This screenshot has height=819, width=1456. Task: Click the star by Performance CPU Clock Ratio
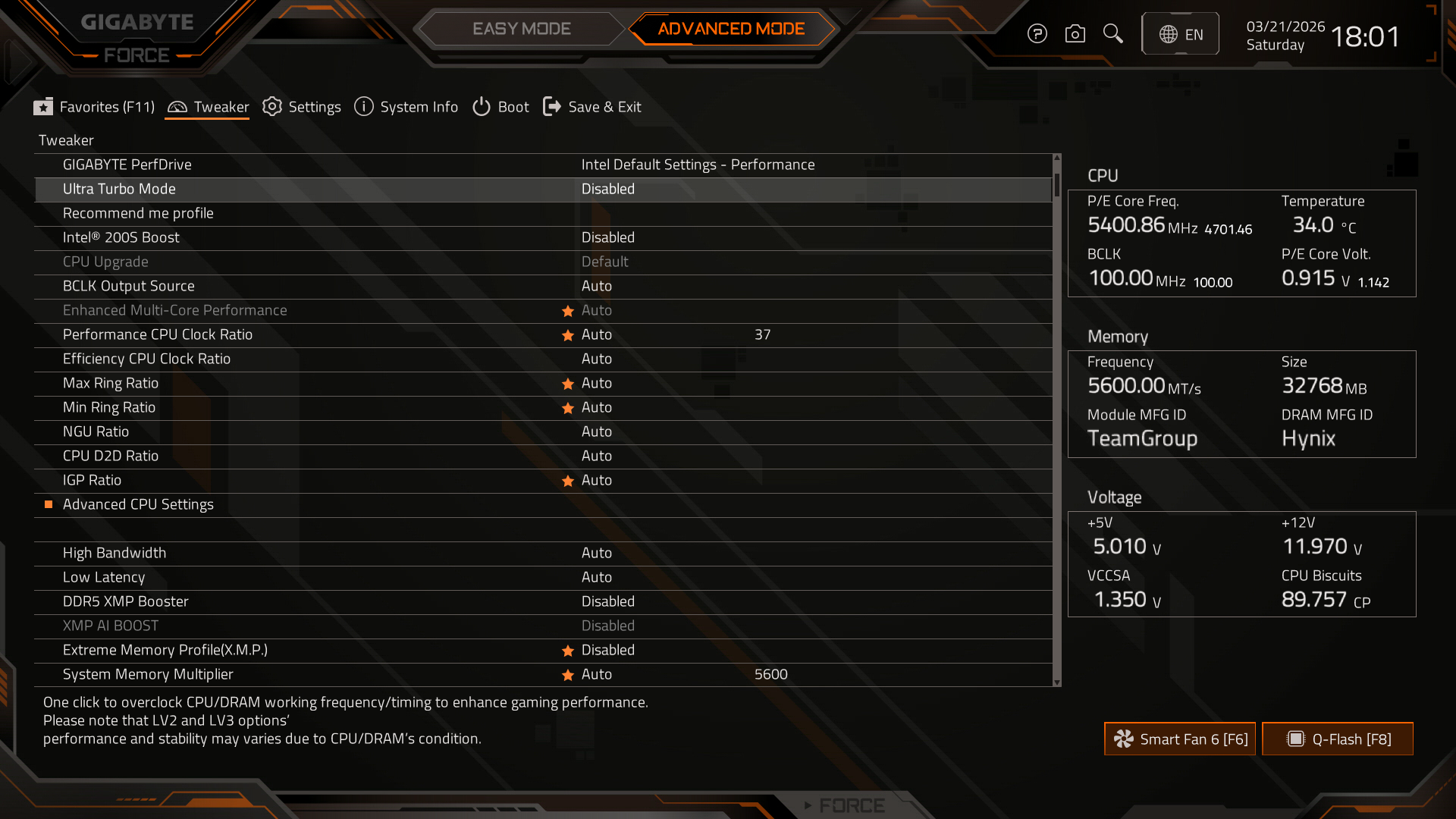pyautogui.click(x=567, y=335)
